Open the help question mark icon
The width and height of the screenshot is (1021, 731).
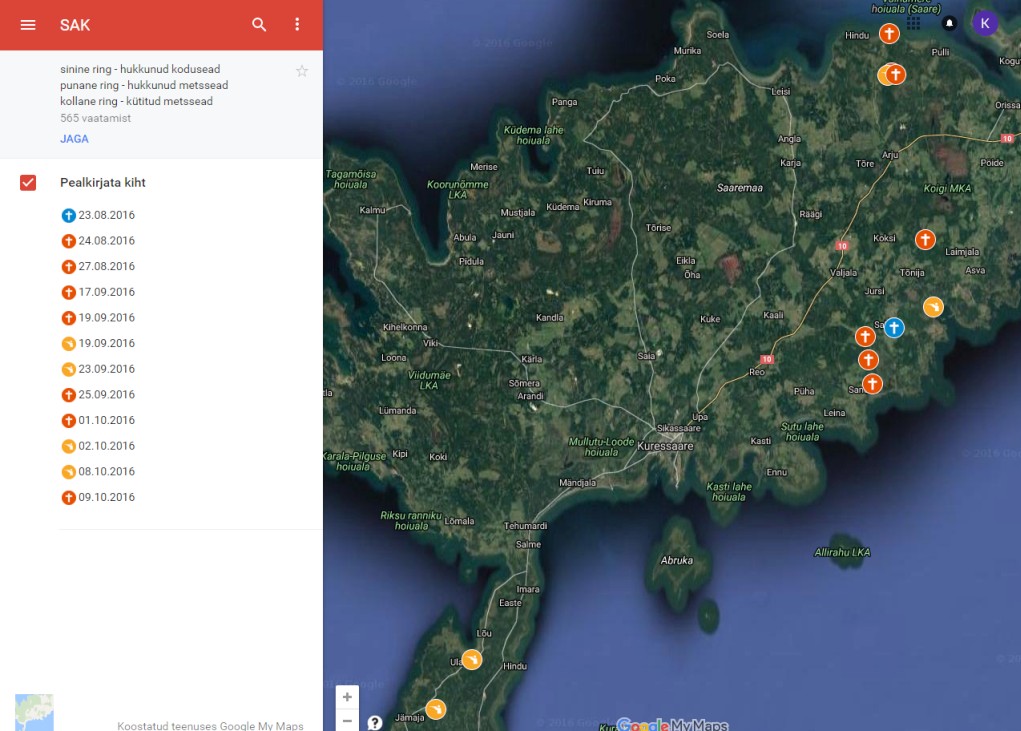tap(375, 722)
